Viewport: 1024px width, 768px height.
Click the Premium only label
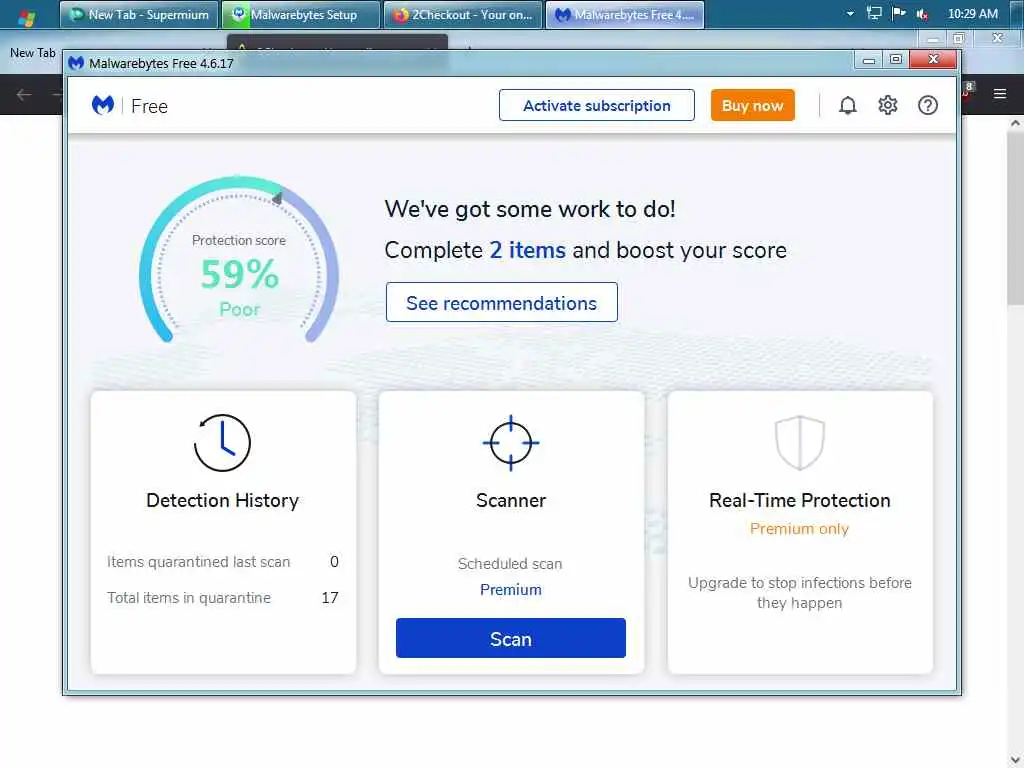click(799, 529)
